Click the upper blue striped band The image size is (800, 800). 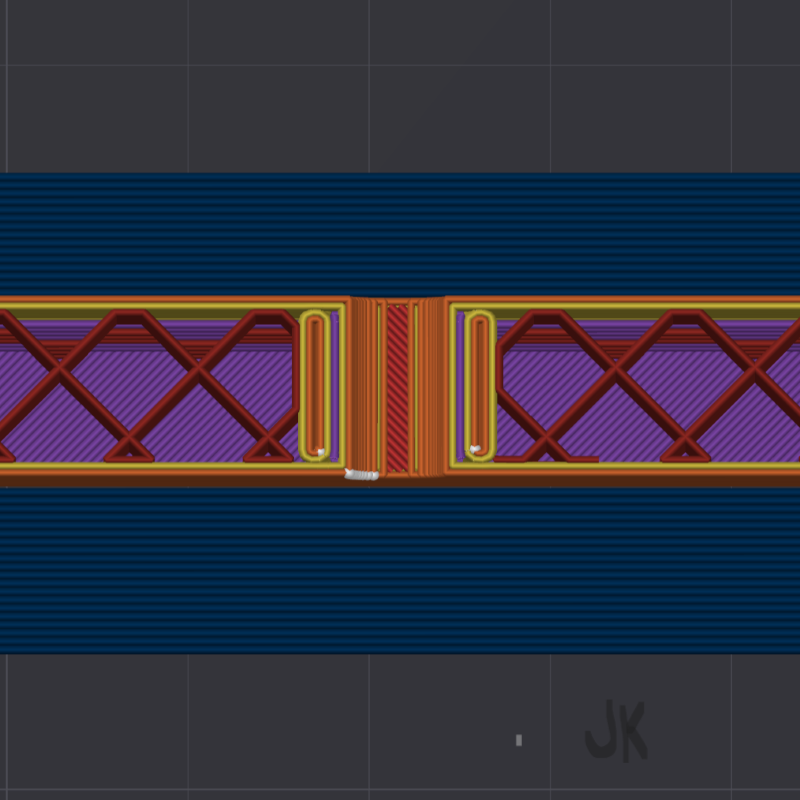400,235
